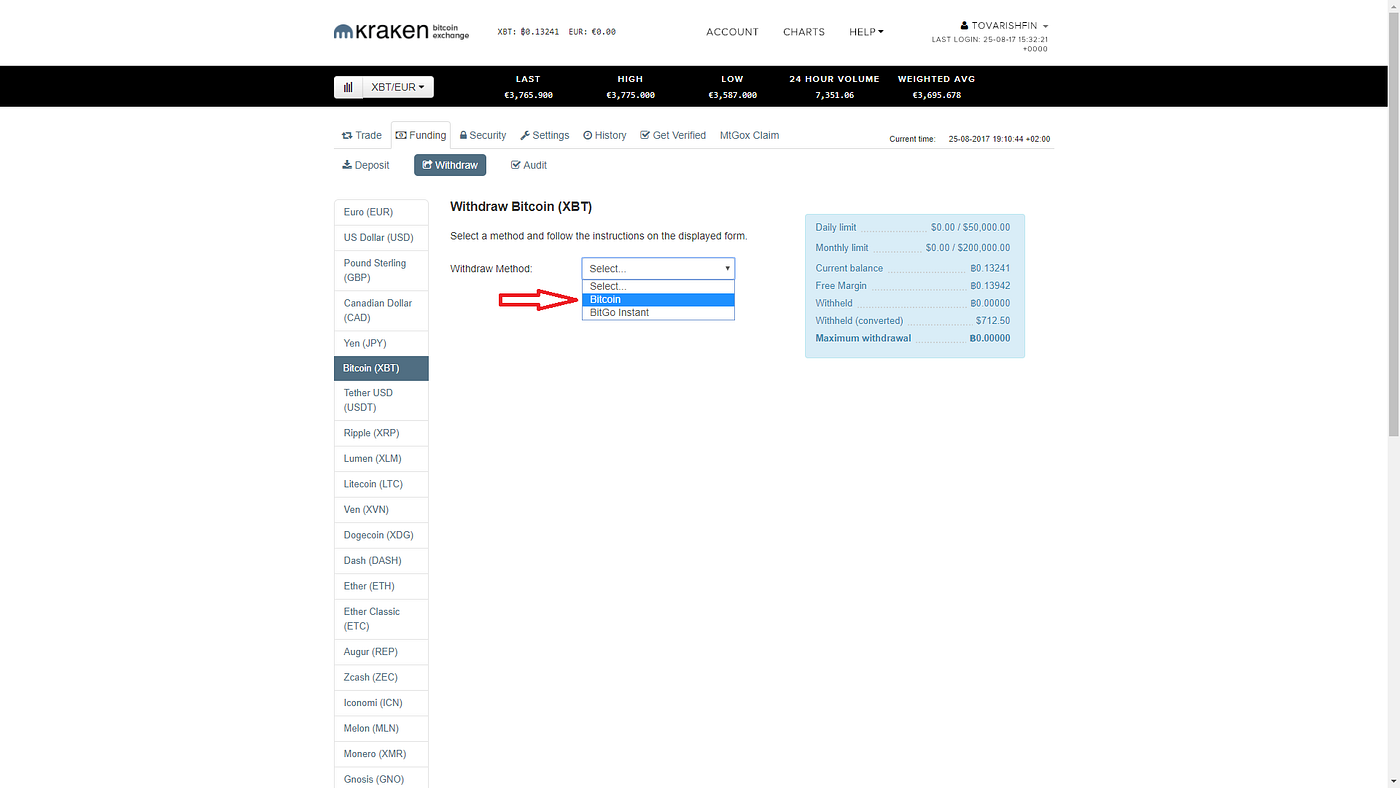Open the Audit sub-tab
Image resolution: width=1400 pixels, height=788 pixels.
pos(529,165)
